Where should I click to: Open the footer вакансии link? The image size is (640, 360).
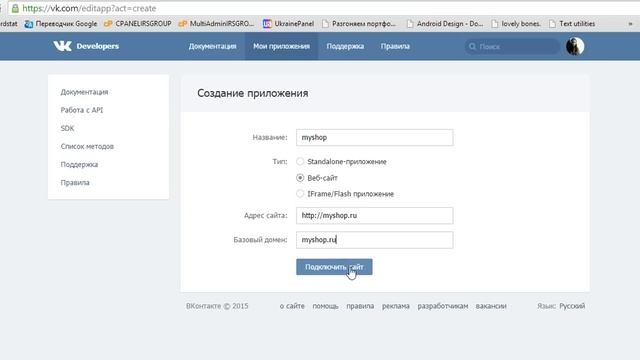coord(491,306)
